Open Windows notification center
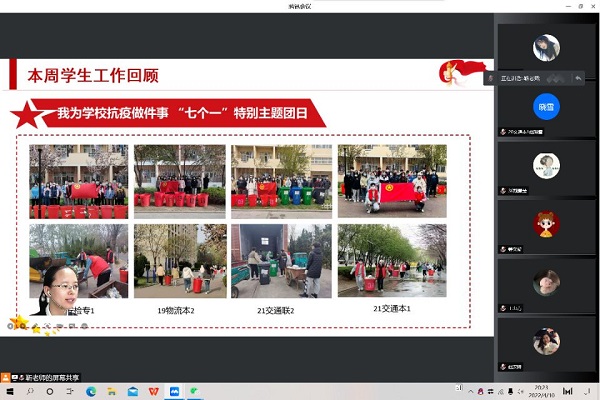The height and width of the screenshot is (400, 600). pyautogui.click(x=588, y=392)
